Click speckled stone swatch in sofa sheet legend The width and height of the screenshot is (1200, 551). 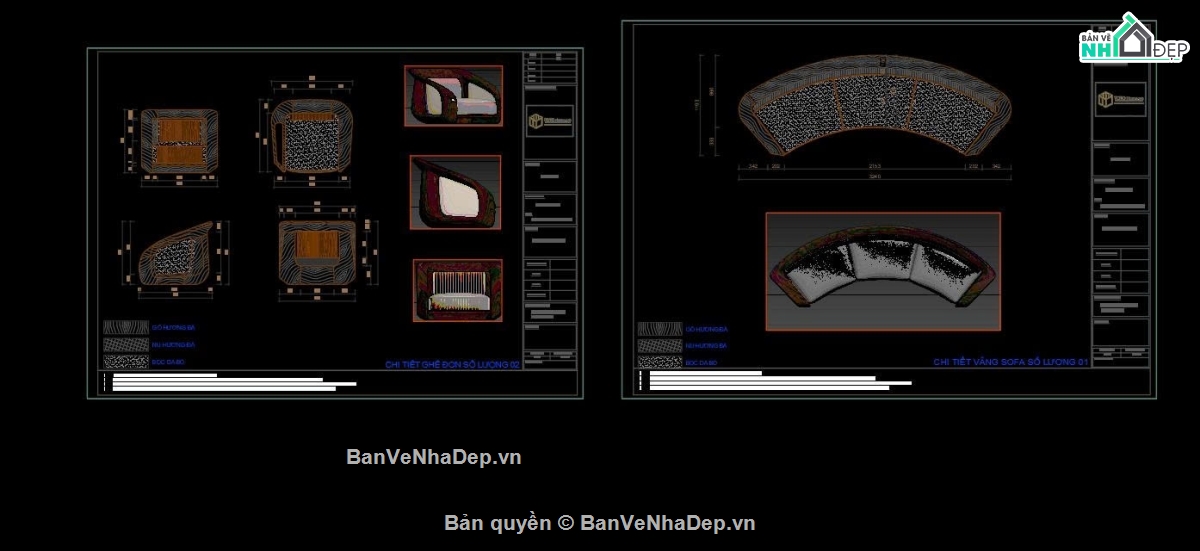pos(660,362)
